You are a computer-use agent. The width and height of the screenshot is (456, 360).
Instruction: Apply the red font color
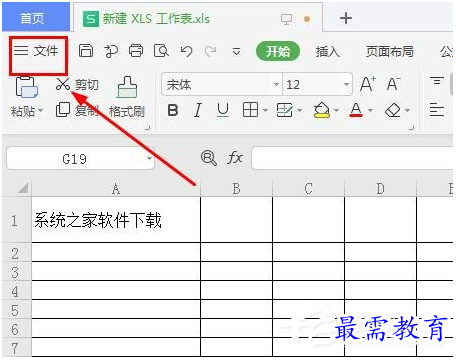coord(356,110)
